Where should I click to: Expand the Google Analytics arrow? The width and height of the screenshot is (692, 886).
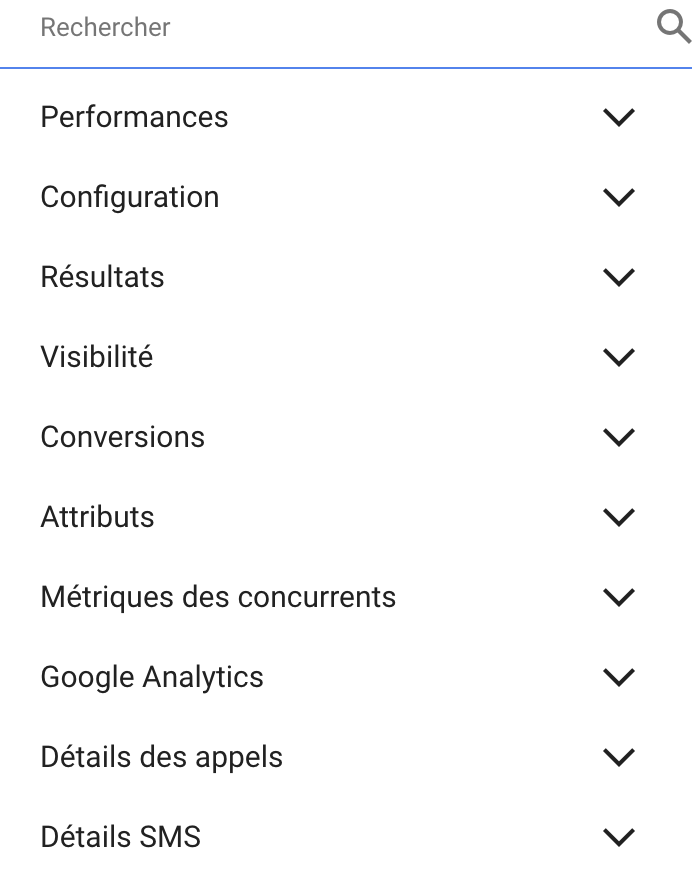620,677
